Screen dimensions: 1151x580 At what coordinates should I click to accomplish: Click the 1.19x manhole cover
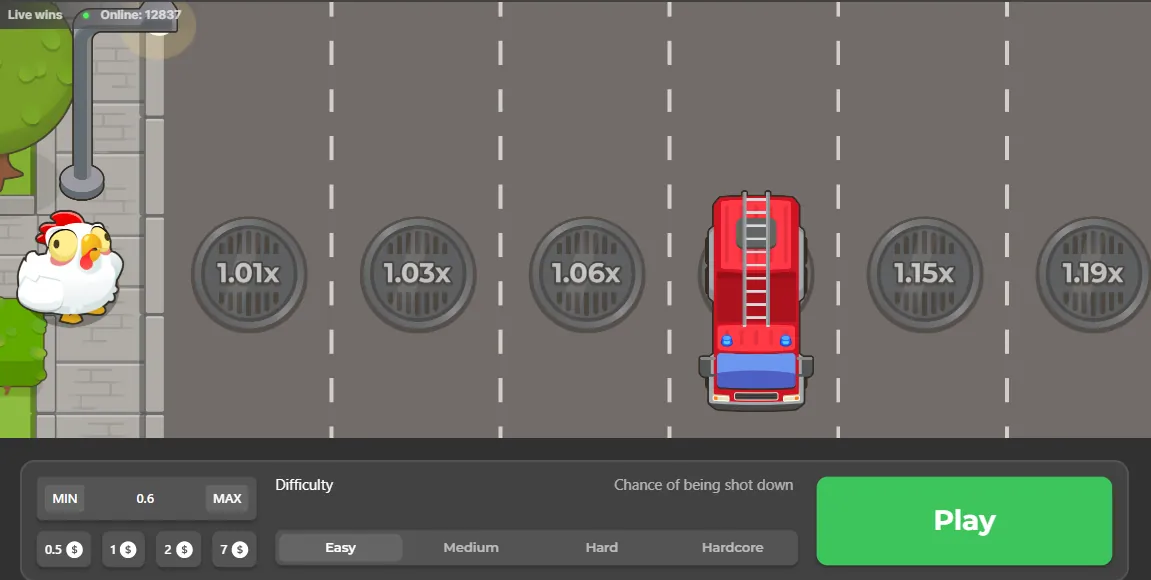(1092, 274)
